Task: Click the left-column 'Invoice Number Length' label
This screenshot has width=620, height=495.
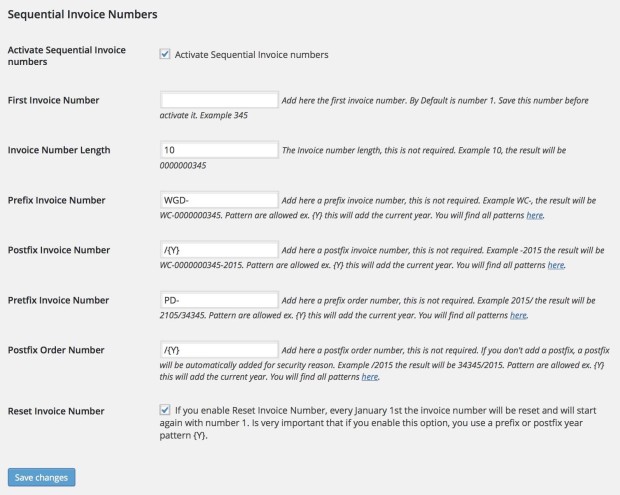Action: [59, 150]
